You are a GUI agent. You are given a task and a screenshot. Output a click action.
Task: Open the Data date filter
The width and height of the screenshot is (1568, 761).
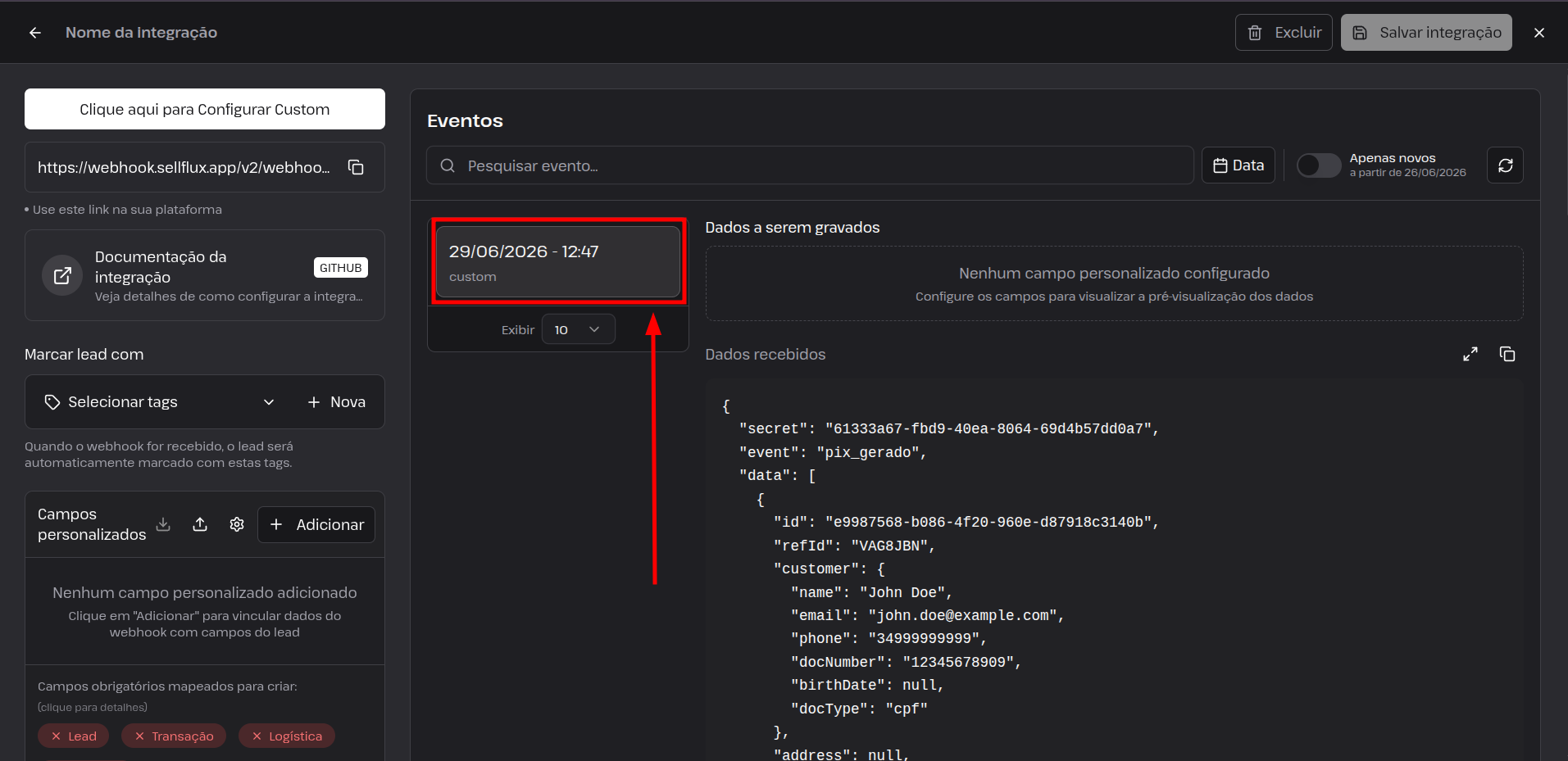tap(1238, 165)
